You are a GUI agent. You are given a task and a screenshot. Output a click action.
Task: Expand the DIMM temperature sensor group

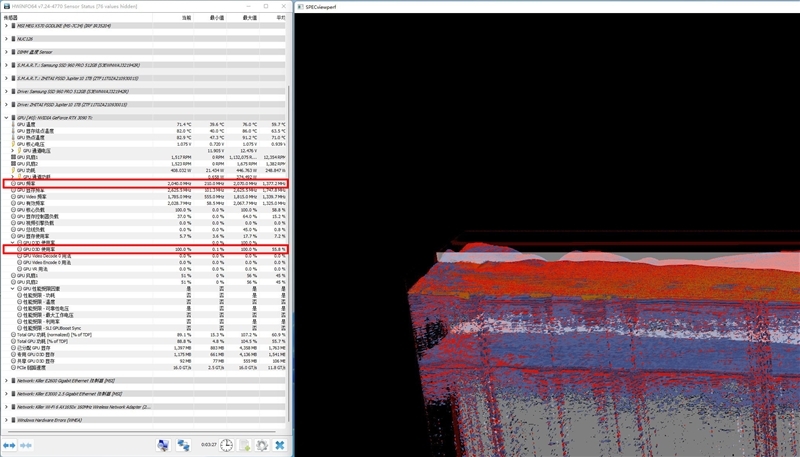click(7, 51)
